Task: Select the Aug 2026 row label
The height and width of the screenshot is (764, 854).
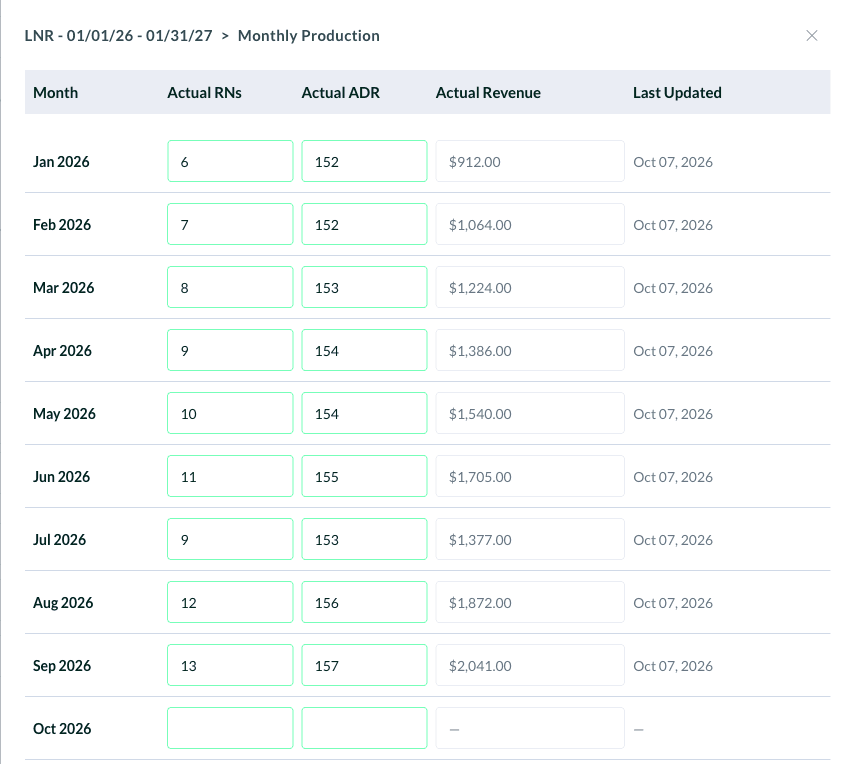Action: [x=63, y=603]
